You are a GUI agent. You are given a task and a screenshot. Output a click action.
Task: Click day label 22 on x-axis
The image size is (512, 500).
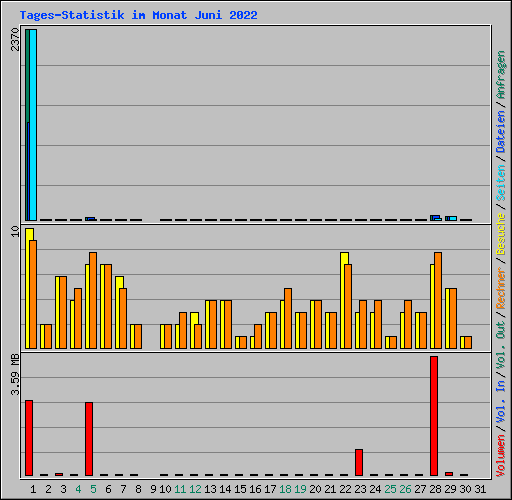(x=345, y=489)
